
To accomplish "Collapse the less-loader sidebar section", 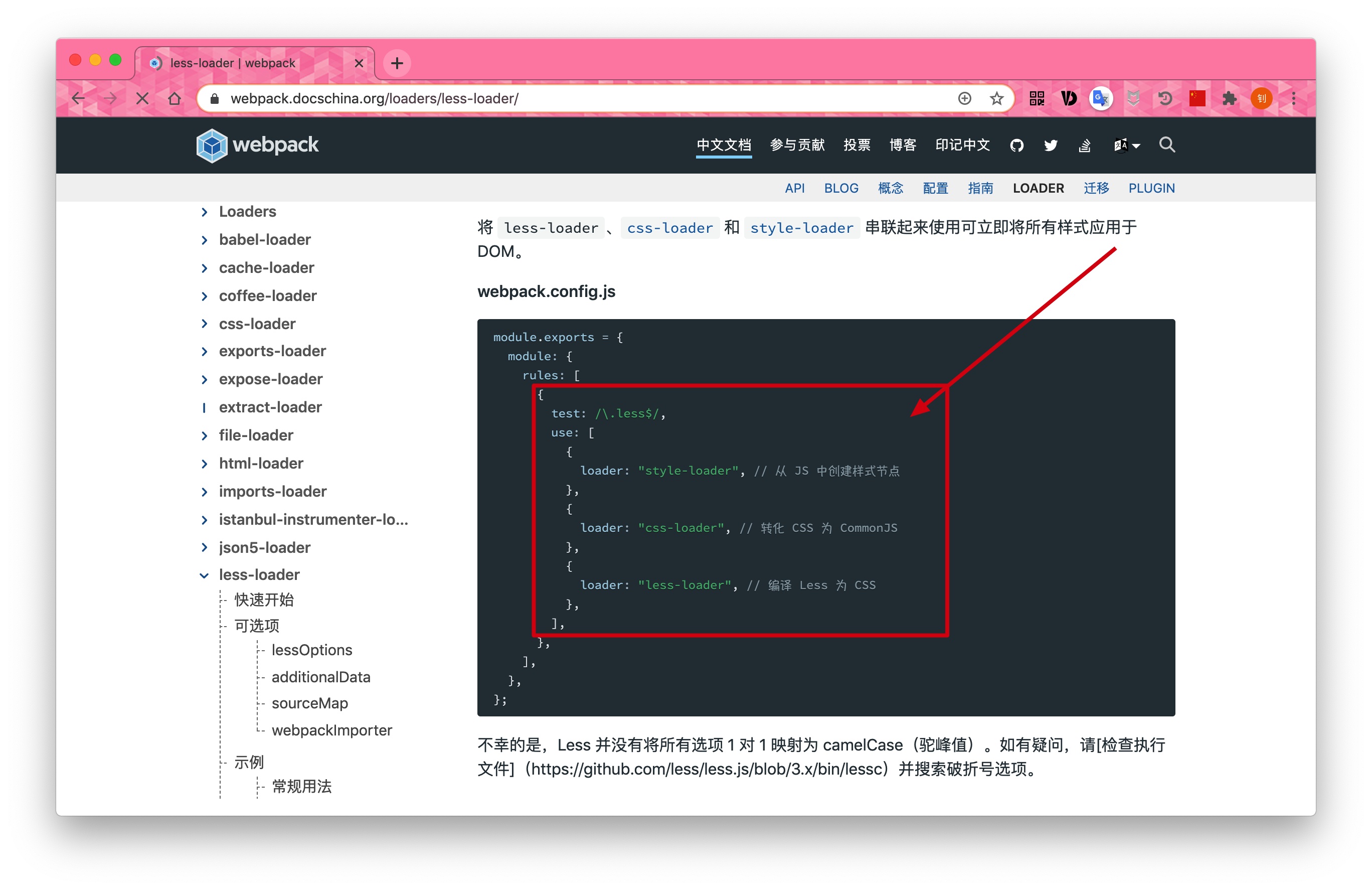I will tap(204, 575).
